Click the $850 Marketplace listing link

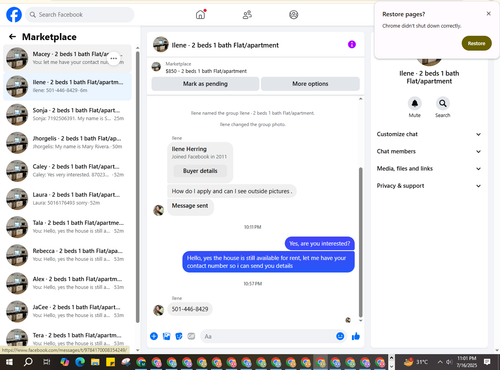pos(206,71)
